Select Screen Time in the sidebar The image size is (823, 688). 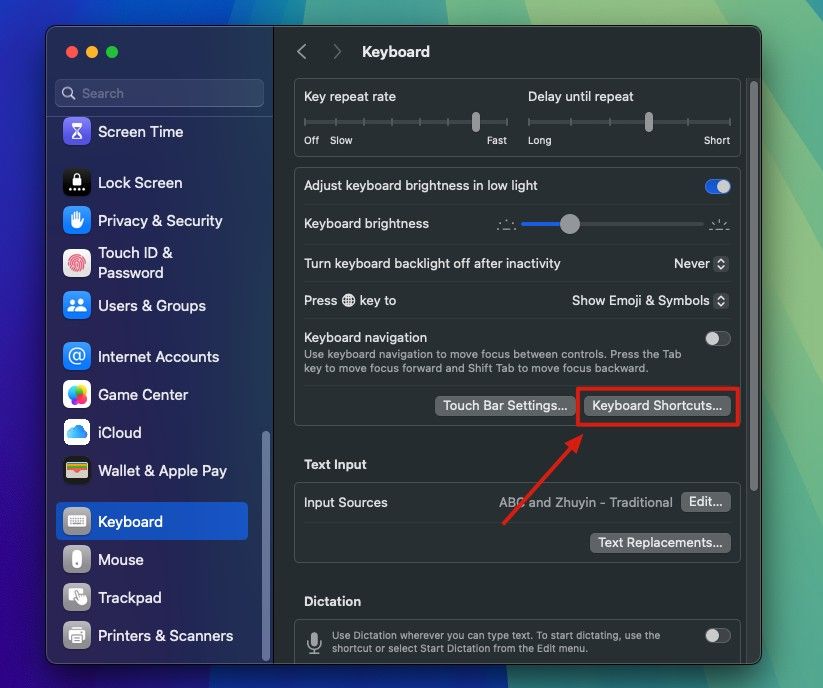click(x=152, y=131)
